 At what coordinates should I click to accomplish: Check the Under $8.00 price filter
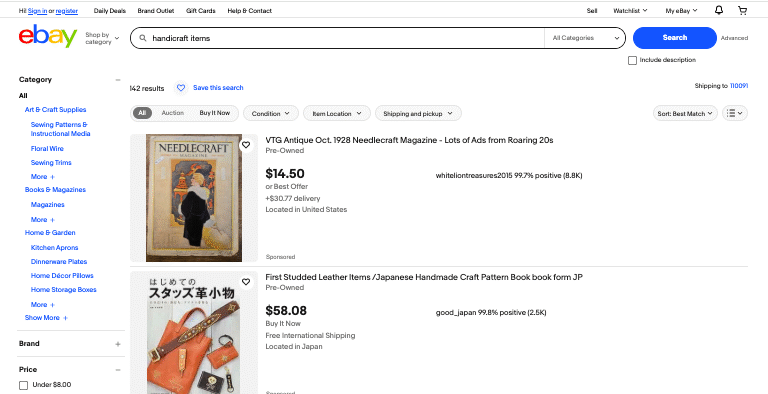pyautogui.click(x=23, y=385)
